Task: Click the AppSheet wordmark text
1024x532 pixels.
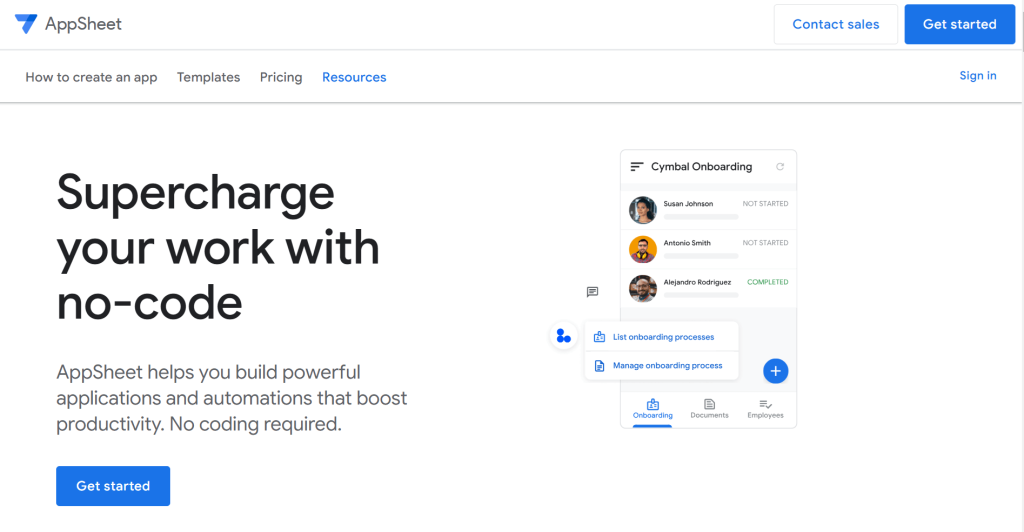Action: click(x=83, y=24)
